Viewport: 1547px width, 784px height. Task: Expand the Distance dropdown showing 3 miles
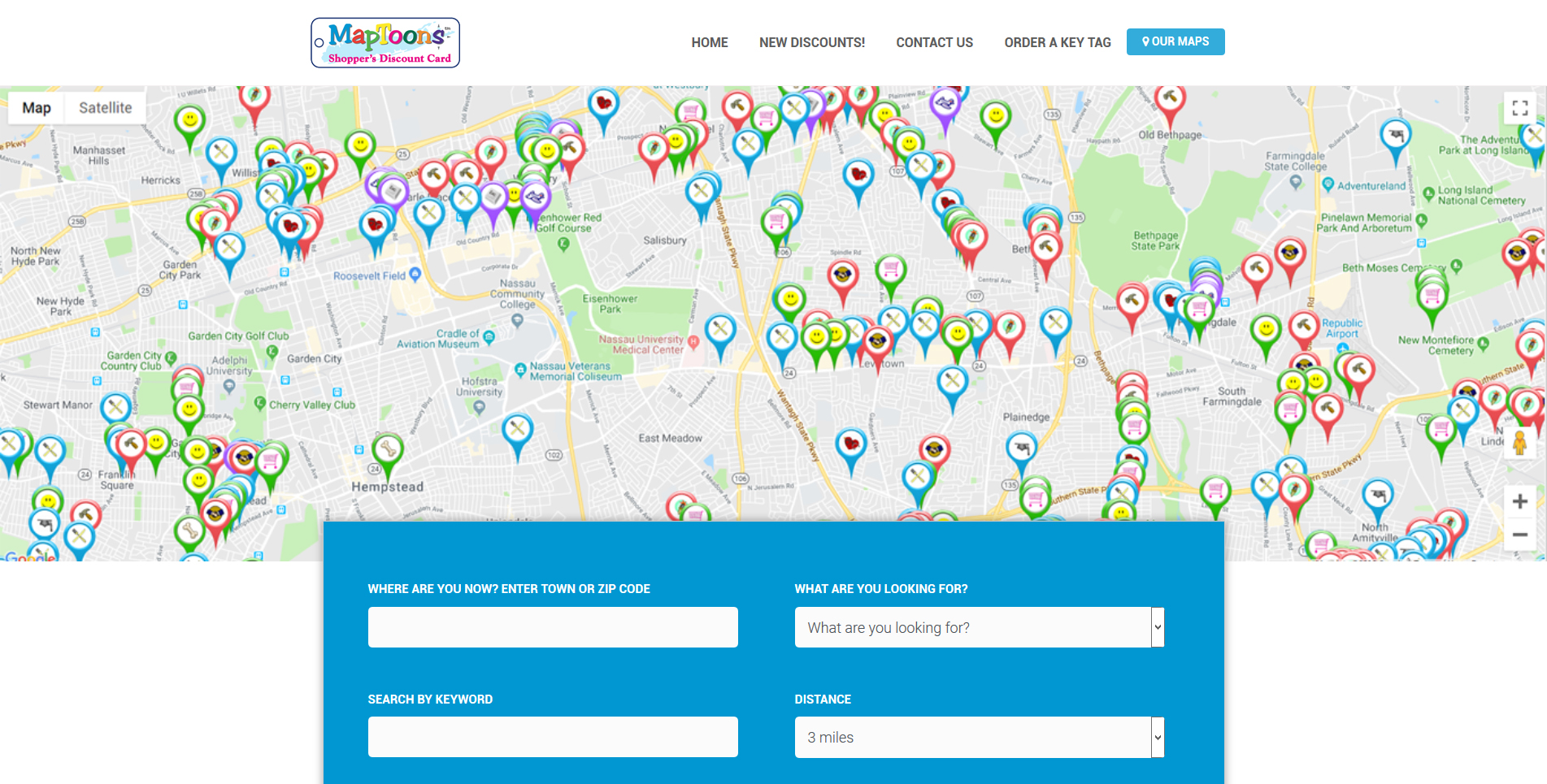click(x=979, y=737)
